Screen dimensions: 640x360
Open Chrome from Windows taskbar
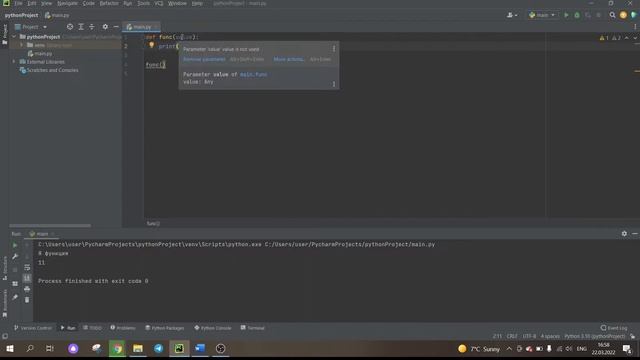(x=118, y=348)
